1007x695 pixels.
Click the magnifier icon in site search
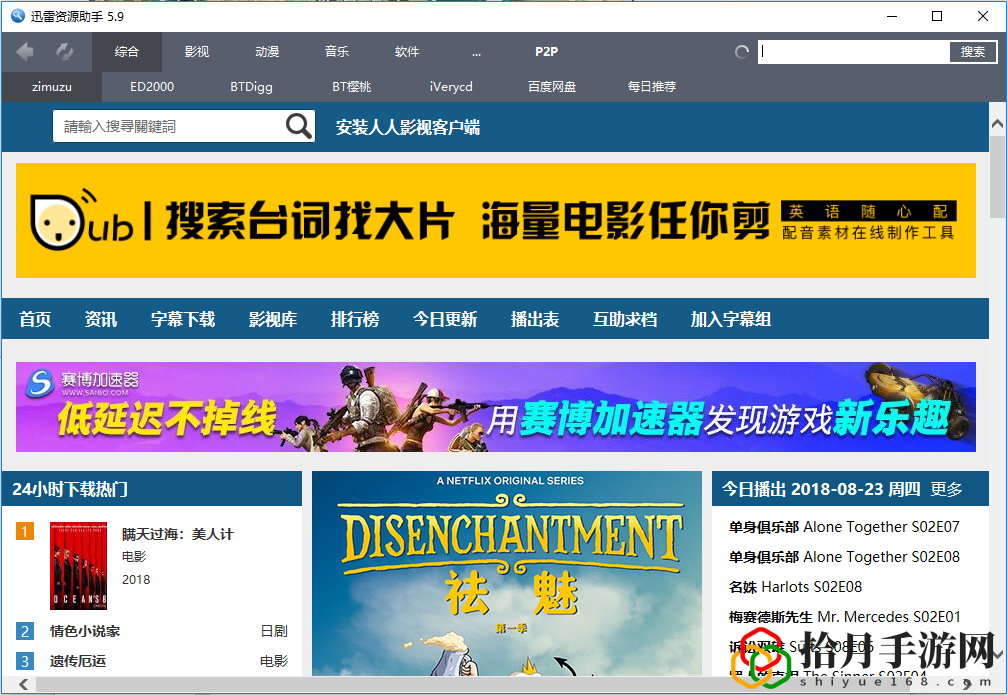299,126
